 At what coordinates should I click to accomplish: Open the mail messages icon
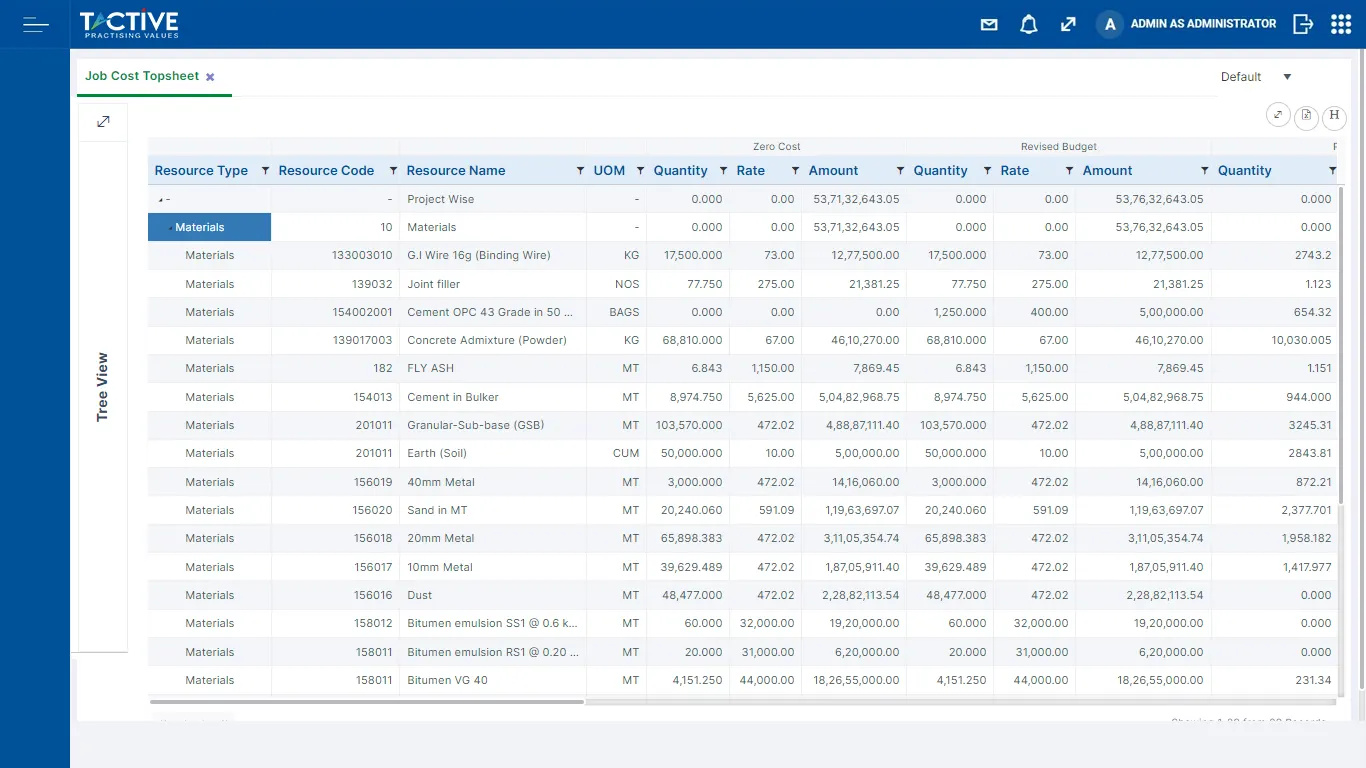988,23
